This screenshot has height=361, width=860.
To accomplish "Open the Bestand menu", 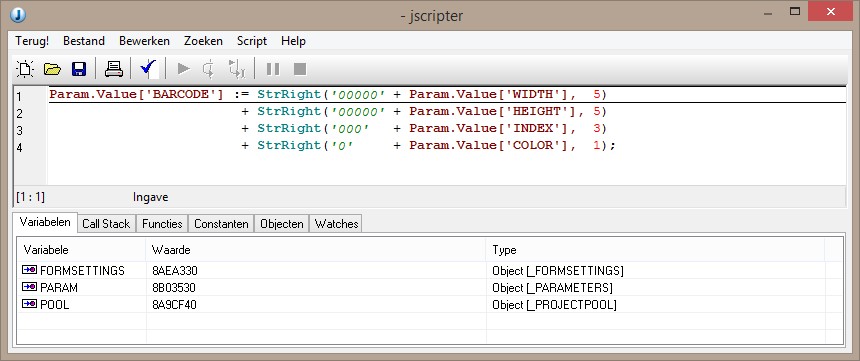I will (x=84, y=41).
